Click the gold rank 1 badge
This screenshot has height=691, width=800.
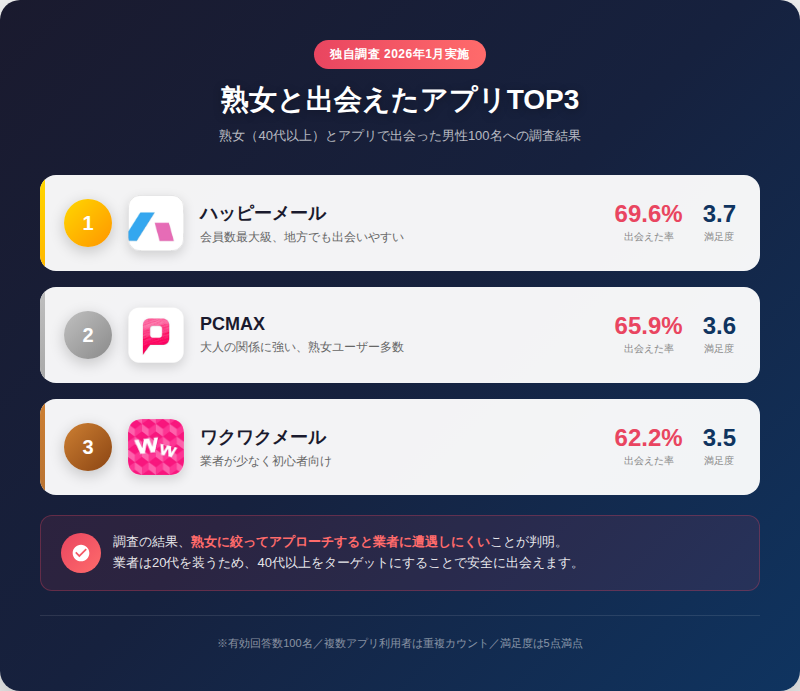pyautogui.click(x=88, y=223)
